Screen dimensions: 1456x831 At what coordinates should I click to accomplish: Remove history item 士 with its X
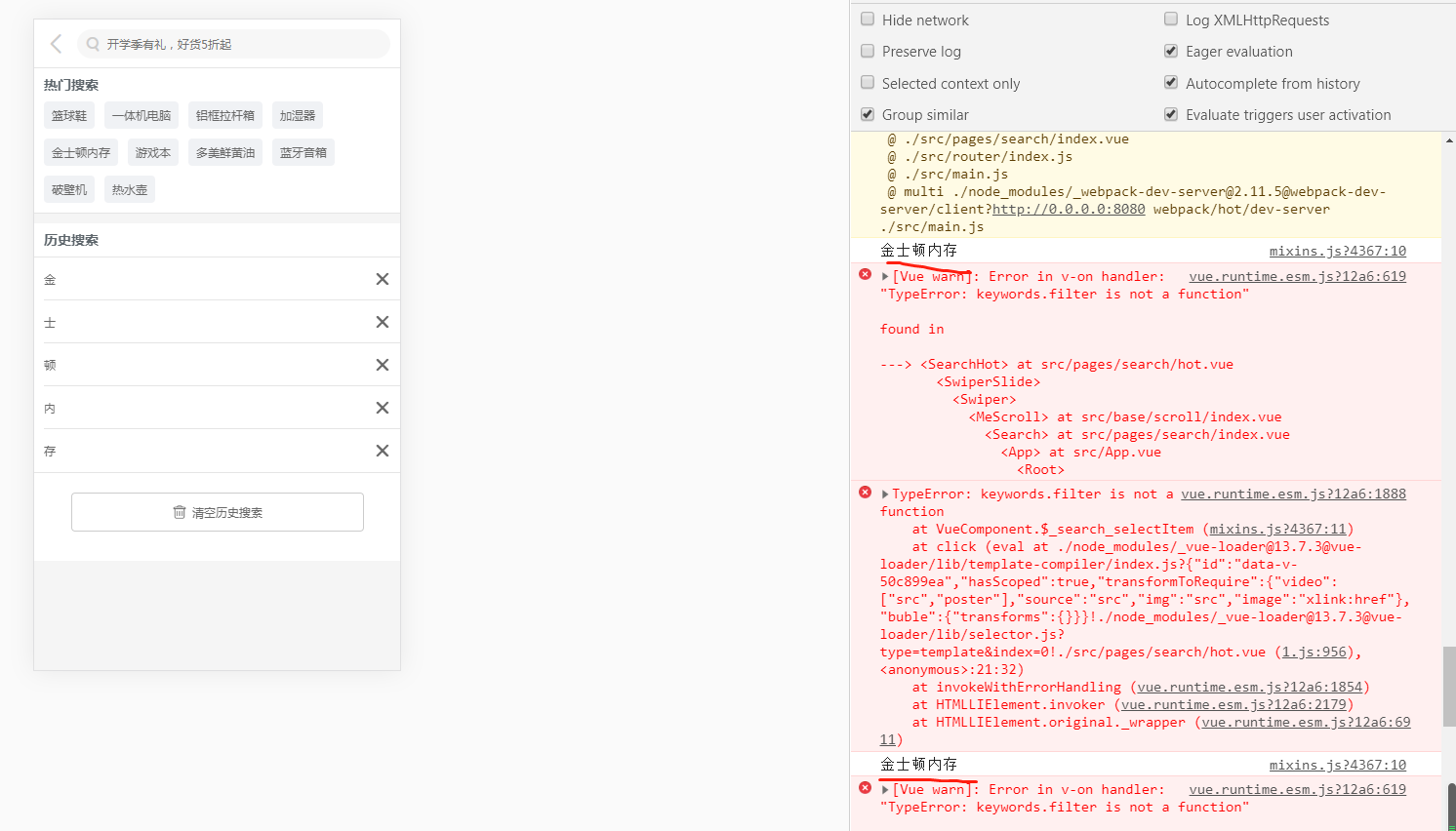coord(383,322)
